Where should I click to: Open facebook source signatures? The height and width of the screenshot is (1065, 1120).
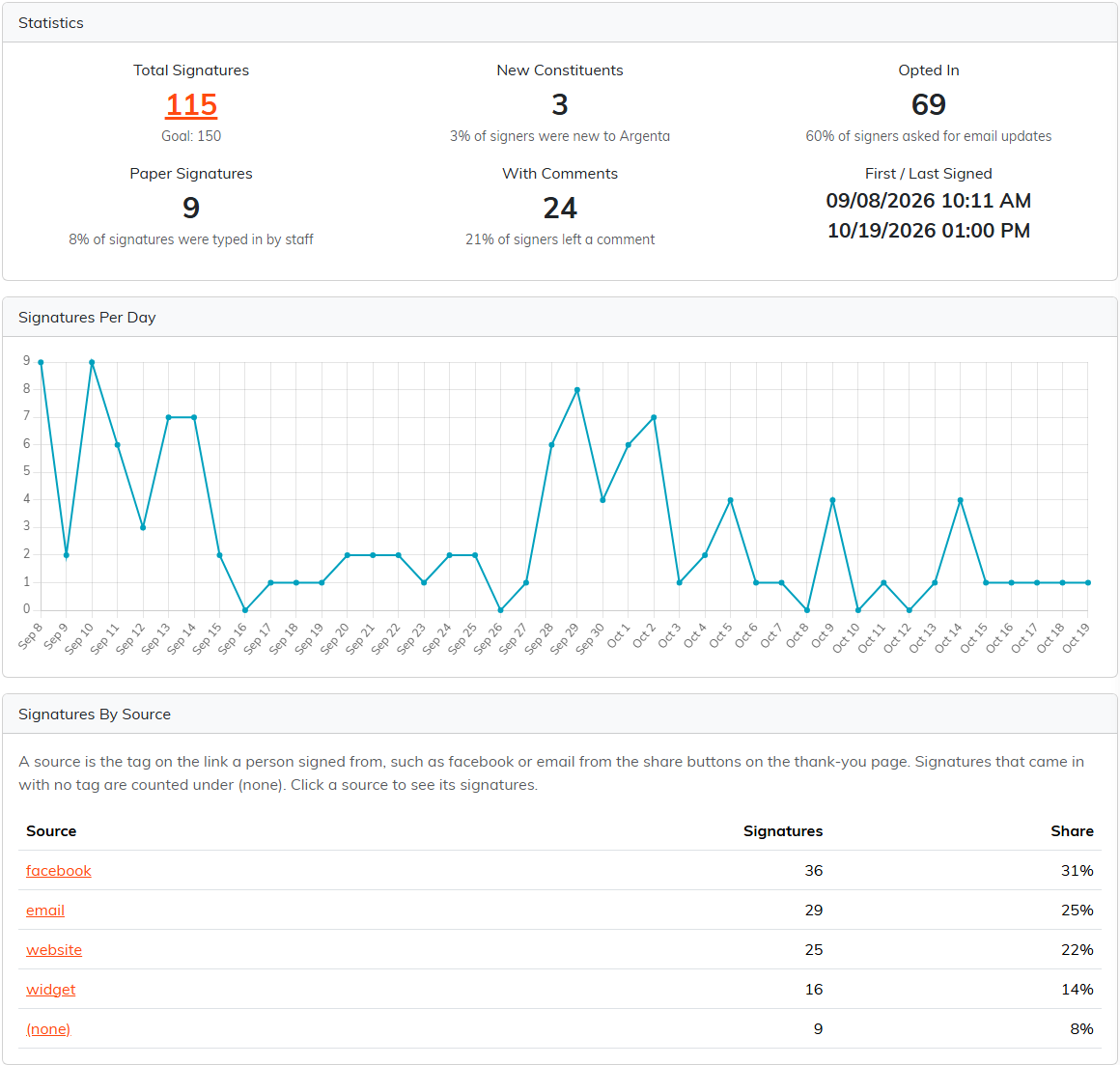pos(59,871)
